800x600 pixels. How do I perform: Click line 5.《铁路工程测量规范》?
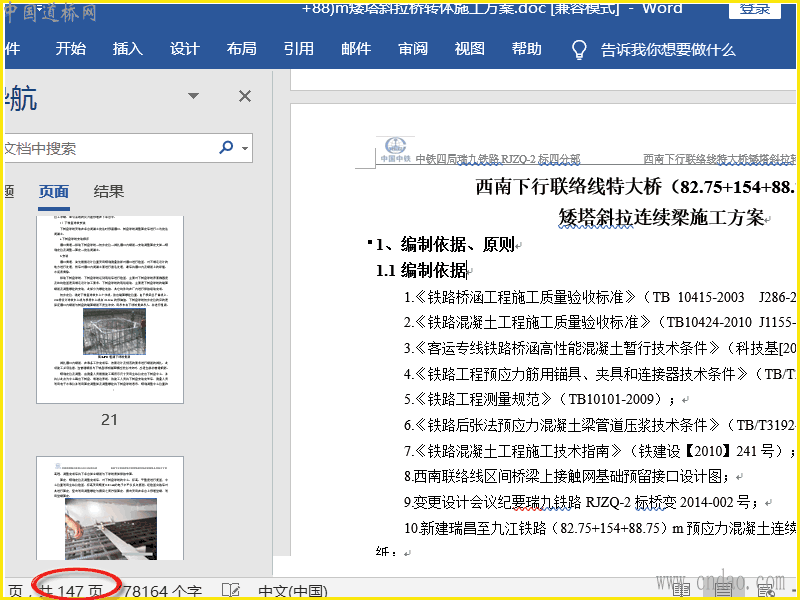click(539, 399)
